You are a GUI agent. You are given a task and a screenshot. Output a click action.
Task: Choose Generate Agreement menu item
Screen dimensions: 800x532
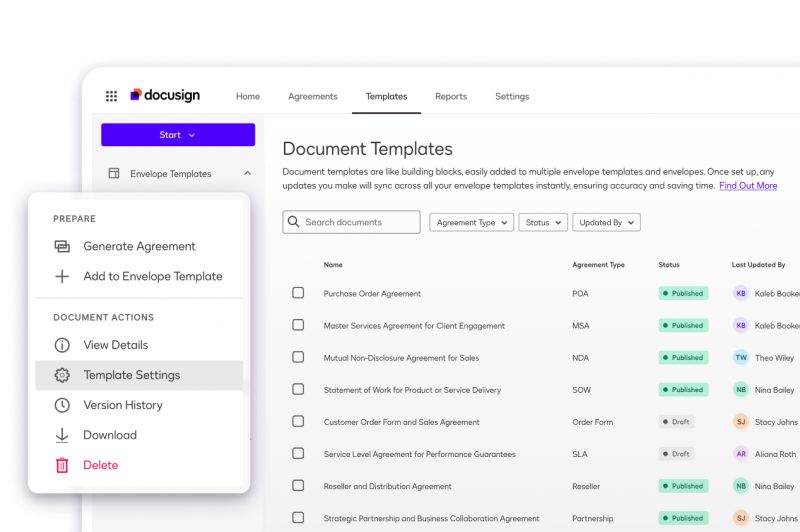click(x=139, y=246)
